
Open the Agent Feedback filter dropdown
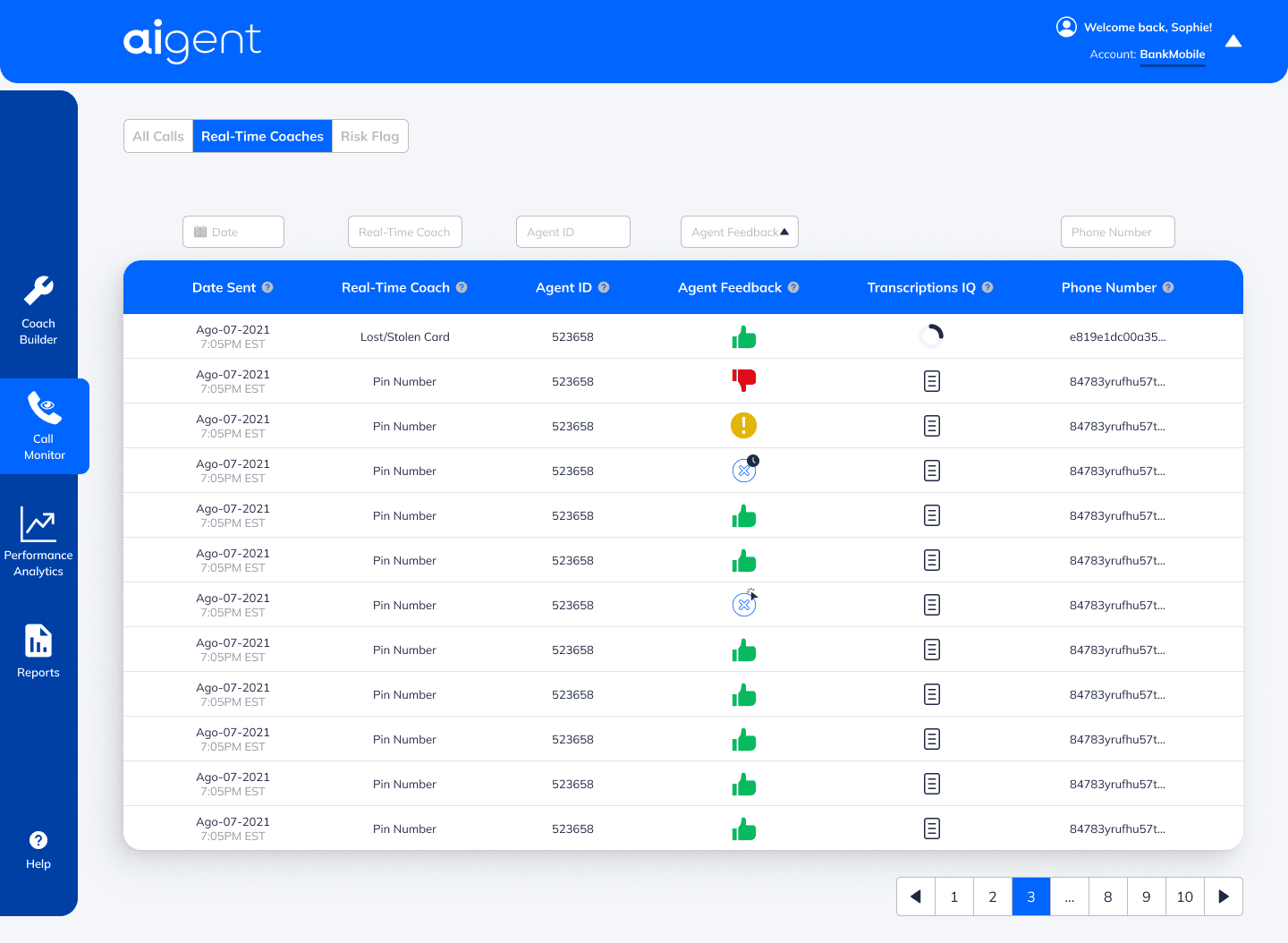740,232
